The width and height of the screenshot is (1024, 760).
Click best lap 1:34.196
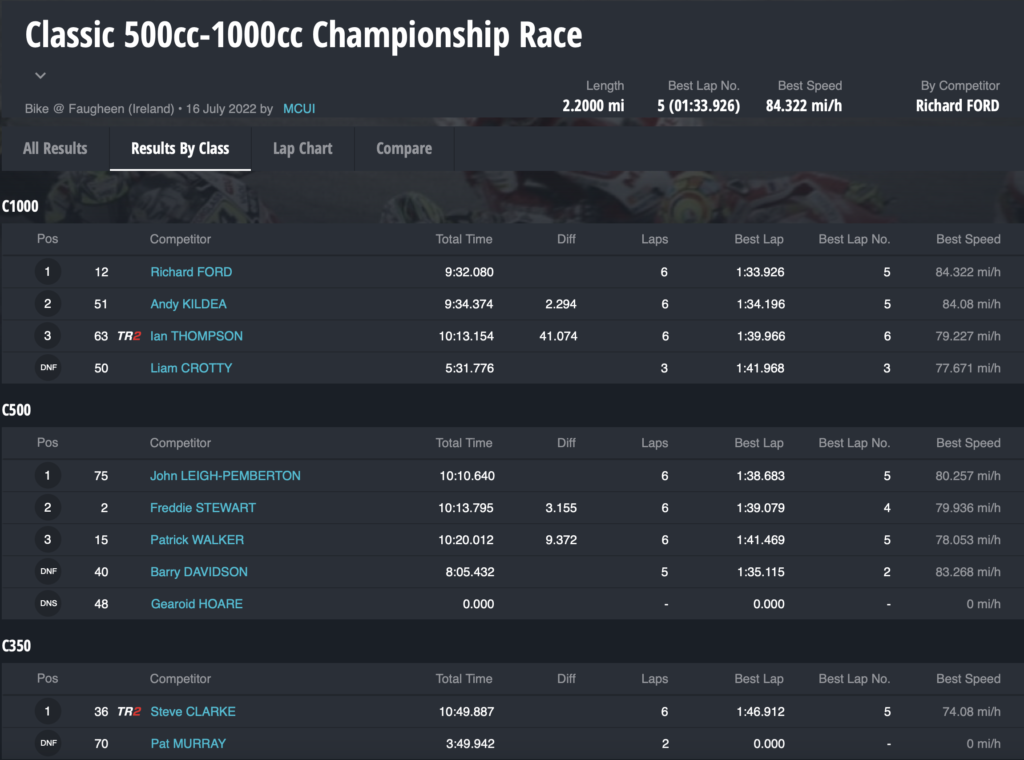(x=761, y=304)
